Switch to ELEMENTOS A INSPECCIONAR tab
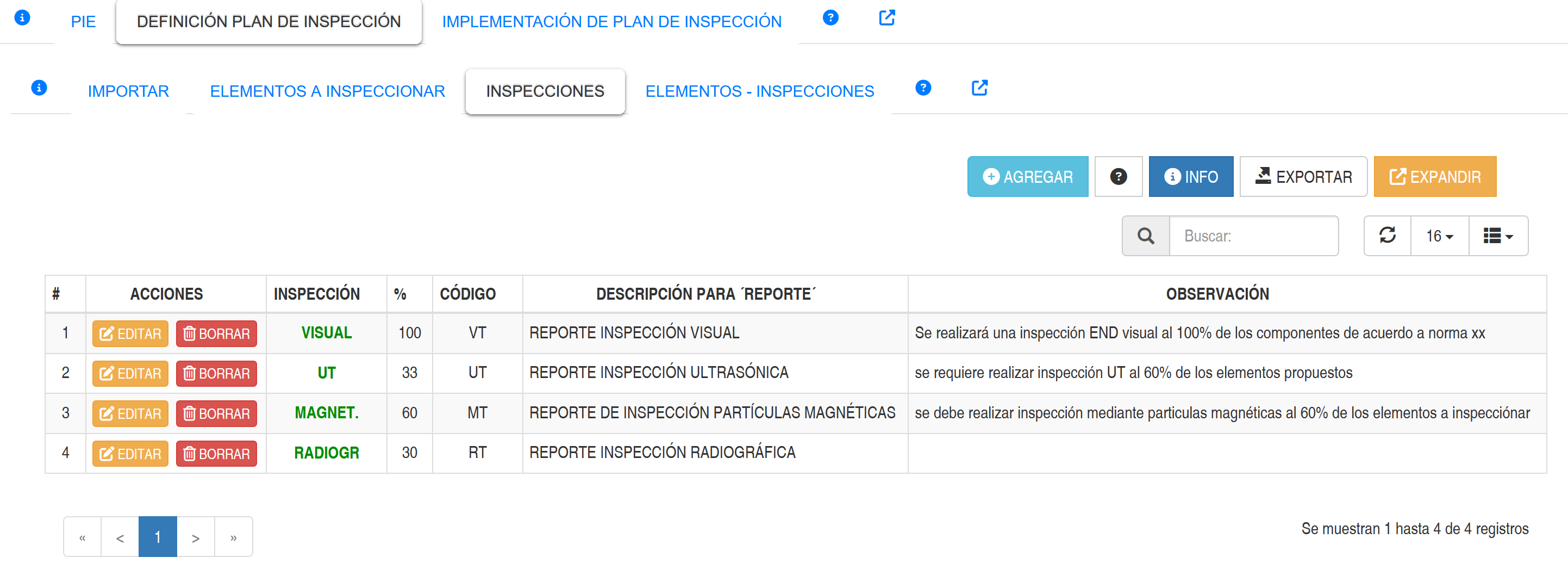This screenshot has width=1568, height=588. point(328,91)
